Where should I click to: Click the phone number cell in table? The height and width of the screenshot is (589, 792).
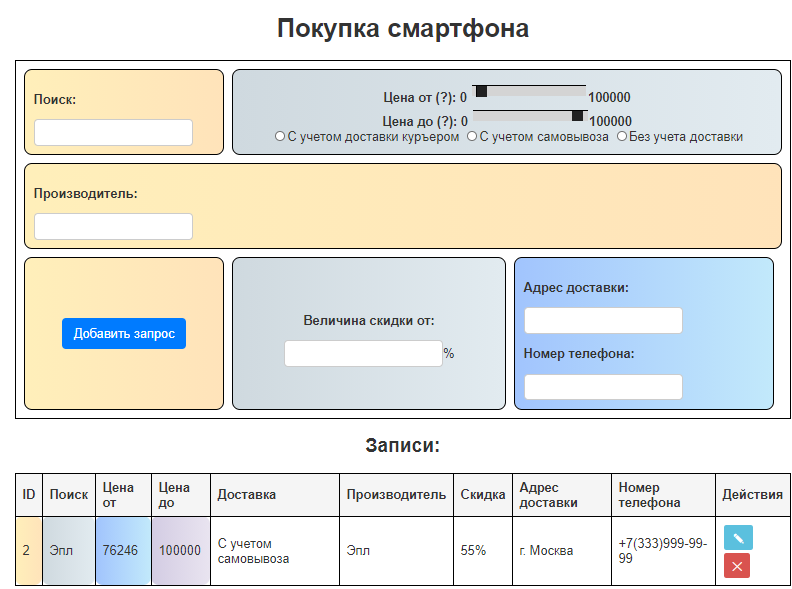tap(662, 551)
